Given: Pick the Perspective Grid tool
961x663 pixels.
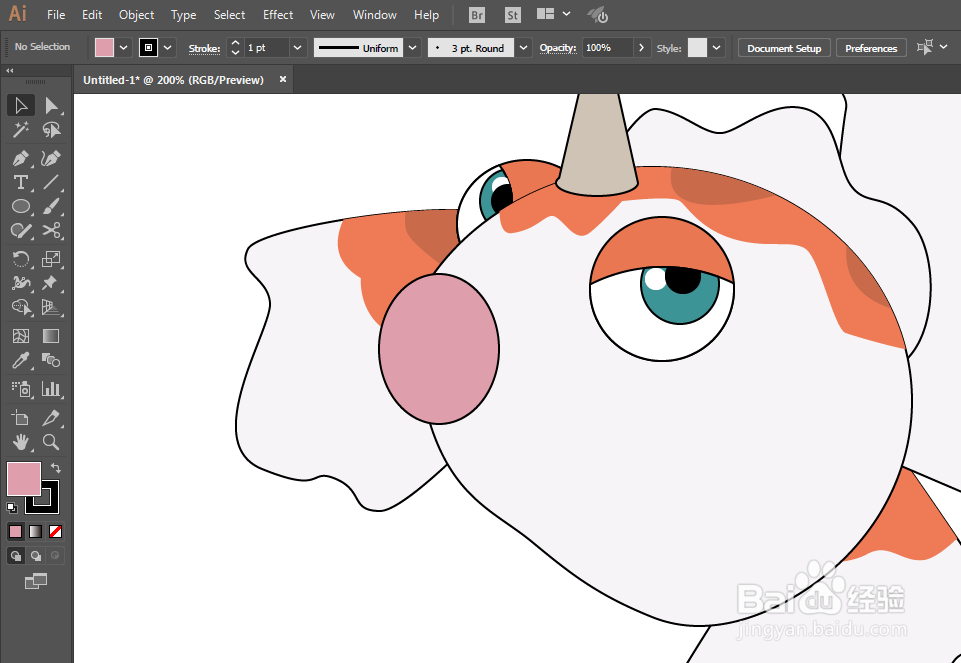Looking at the screenshot, I should point(51,307).
